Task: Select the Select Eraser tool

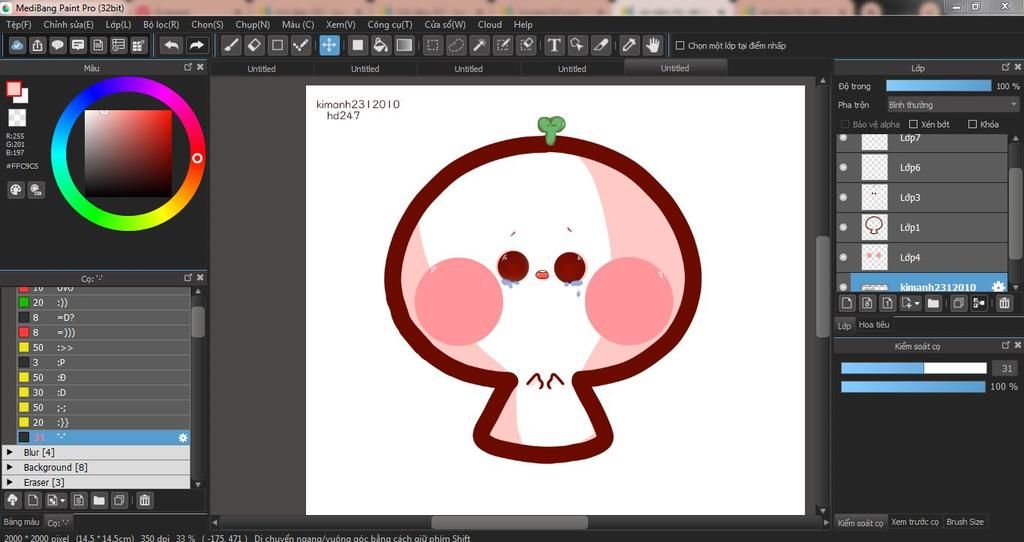Action: coord(526,45)
